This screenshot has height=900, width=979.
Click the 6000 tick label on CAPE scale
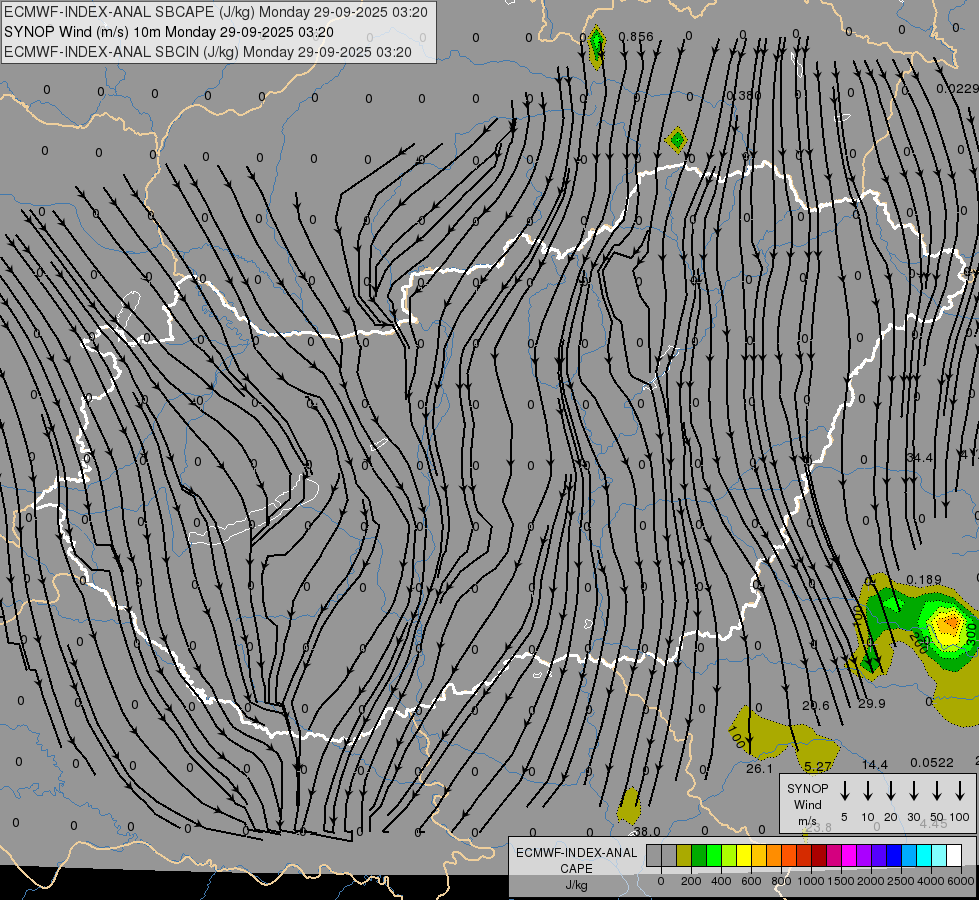coord(960,881)
